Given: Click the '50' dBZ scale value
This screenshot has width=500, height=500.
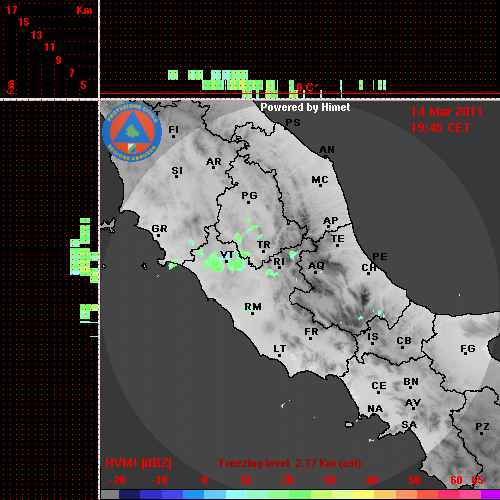Looking at the screenshot, I should (x=414, y=480).
